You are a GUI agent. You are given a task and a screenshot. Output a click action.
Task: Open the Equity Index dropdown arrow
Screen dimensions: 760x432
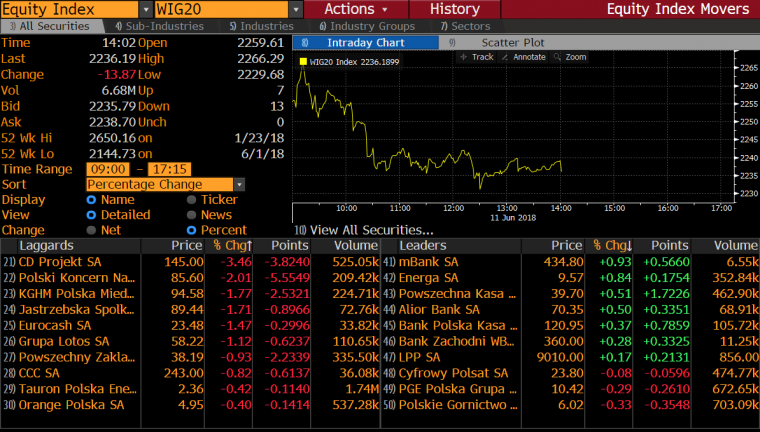(x=145, y=9)
